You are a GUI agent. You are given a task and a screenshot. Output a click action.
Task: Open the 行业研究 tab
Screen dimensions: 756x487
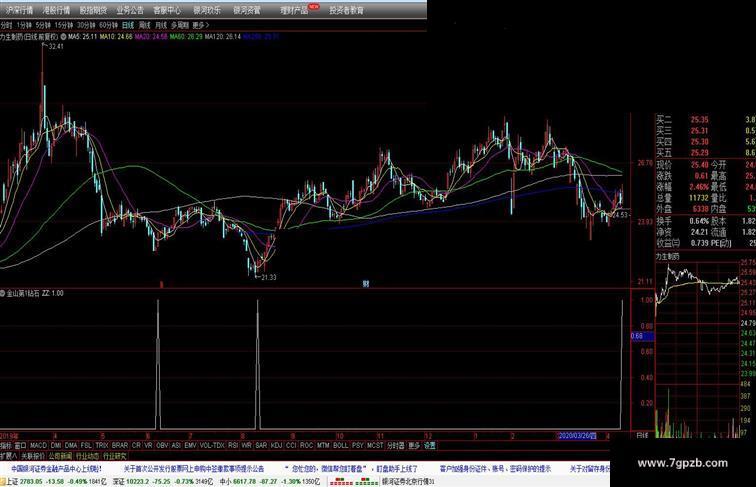[115, 456]
